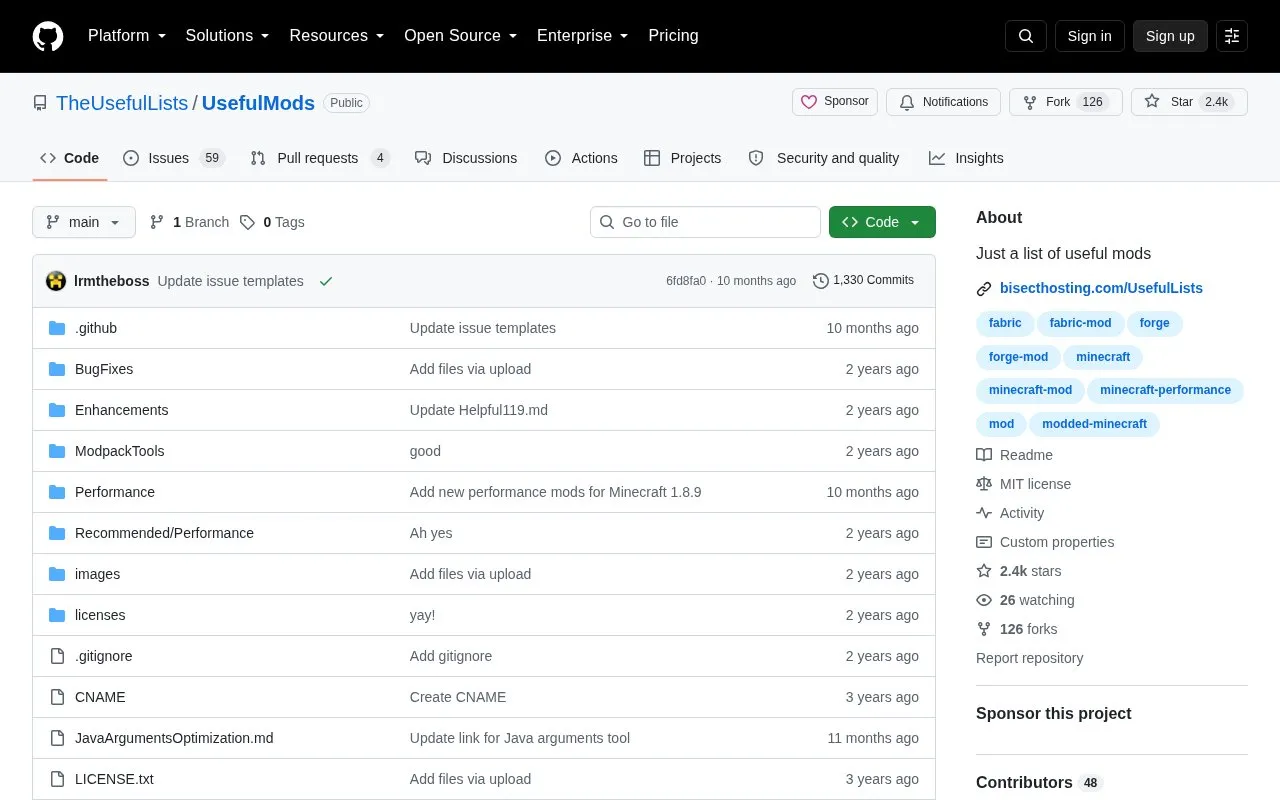Open the appearance settings icon in header
Image resolution: width=1280 pixels, height=800 pixels.
pos(1232,36)
